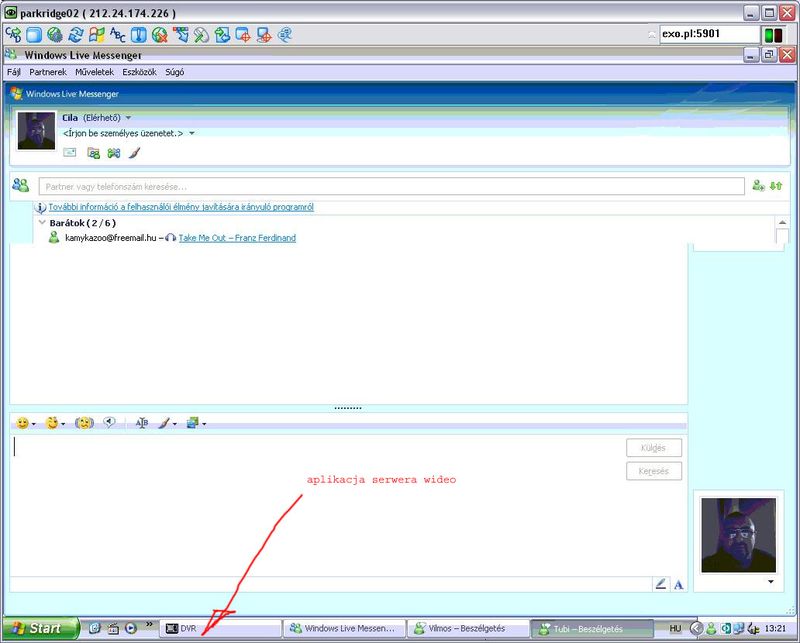Screen dimensions: 800x643
Task: Open the Fájl menu
Action: pyautogui.click(x=14, y=72)
